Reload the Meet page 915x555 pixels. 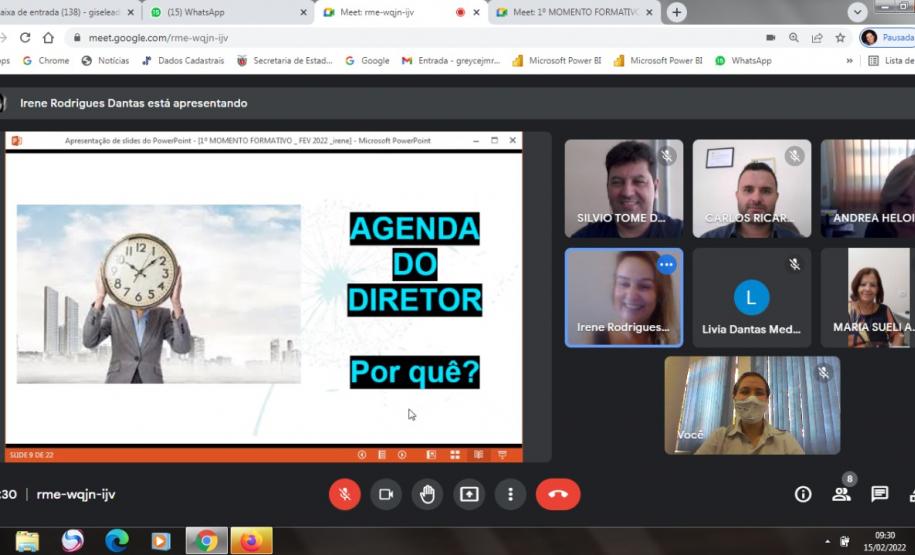tap(26, 38)
